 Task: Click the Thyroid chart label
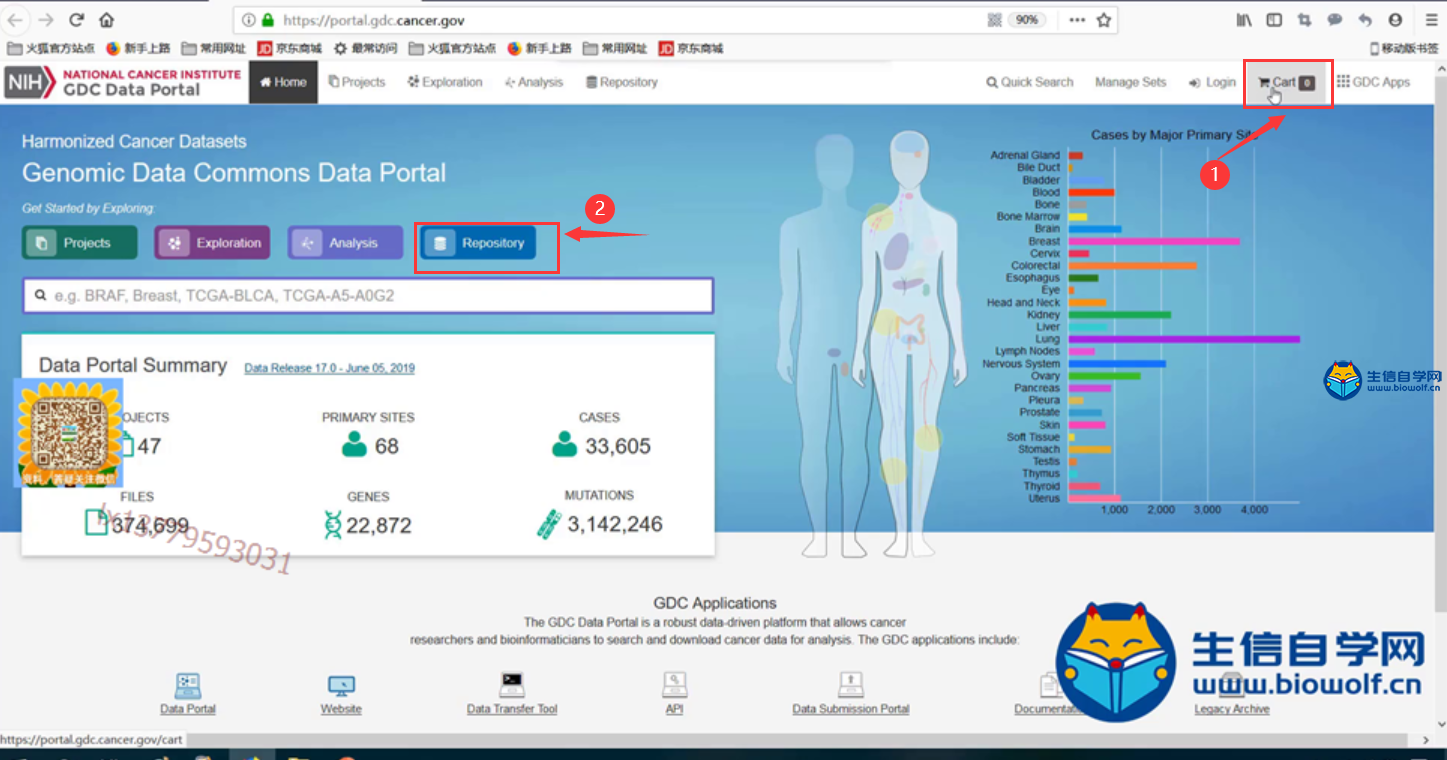click(1041, 486)
